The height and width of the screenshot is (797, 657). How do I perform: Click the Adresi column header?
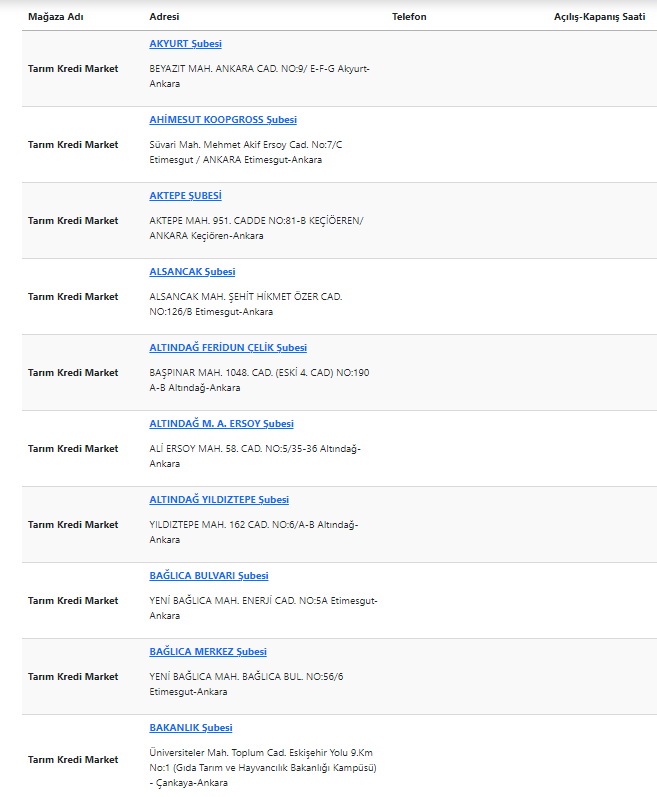164,17
